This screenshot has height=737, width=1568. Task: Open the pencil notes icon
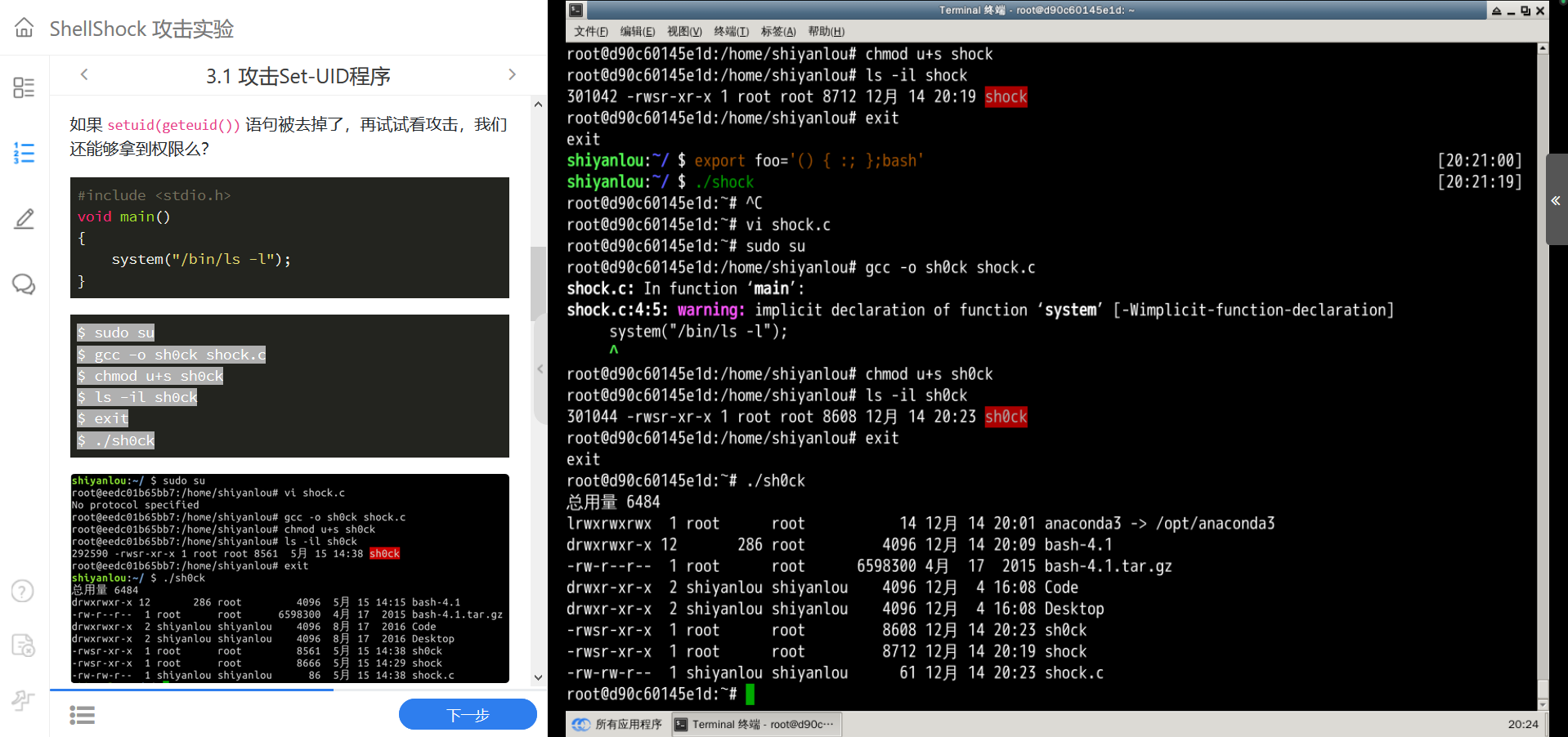pyautogui.click(x=24, y=219)
